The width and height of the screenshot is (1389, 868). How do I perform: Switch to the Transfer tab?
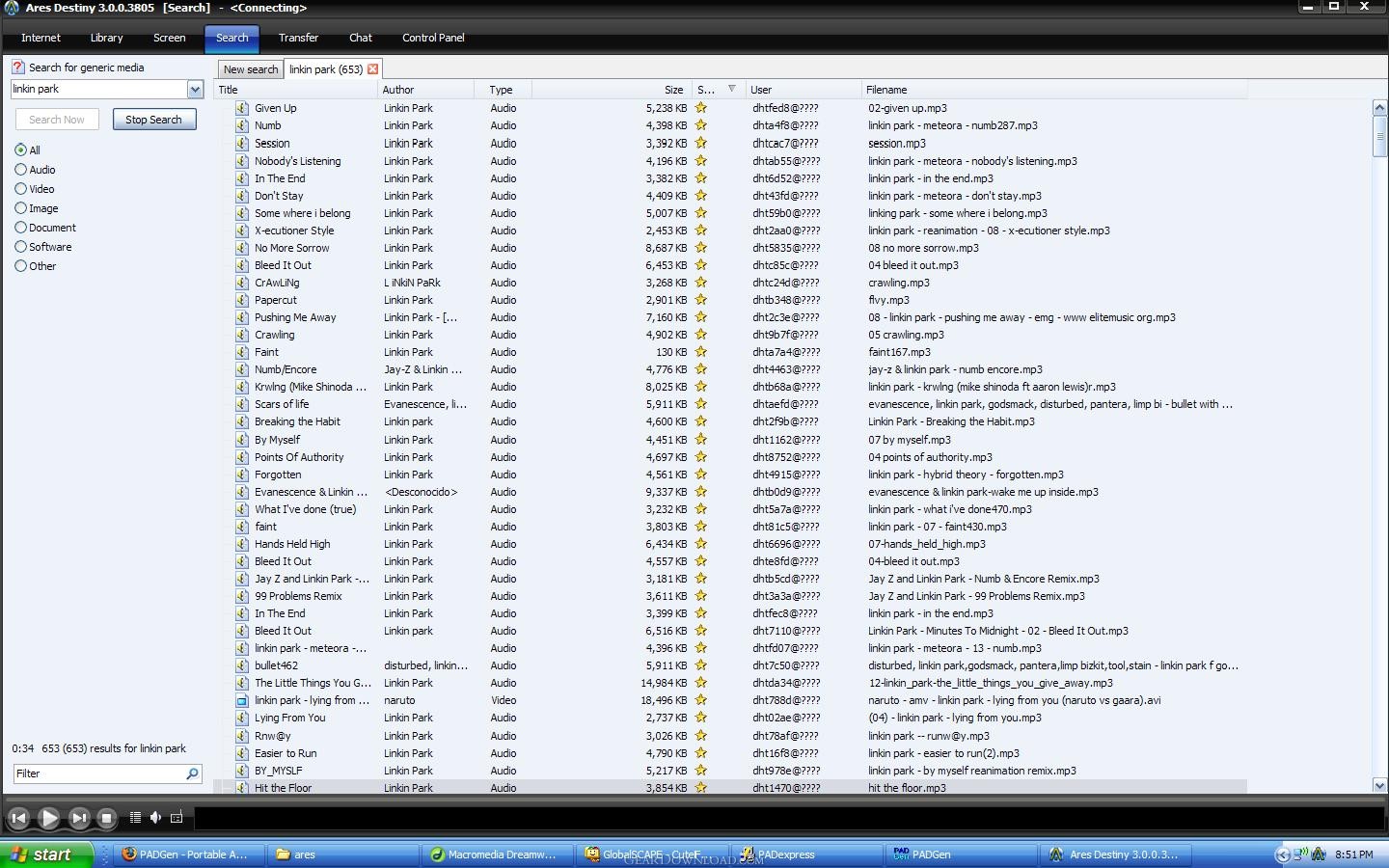tap(298, 39)
